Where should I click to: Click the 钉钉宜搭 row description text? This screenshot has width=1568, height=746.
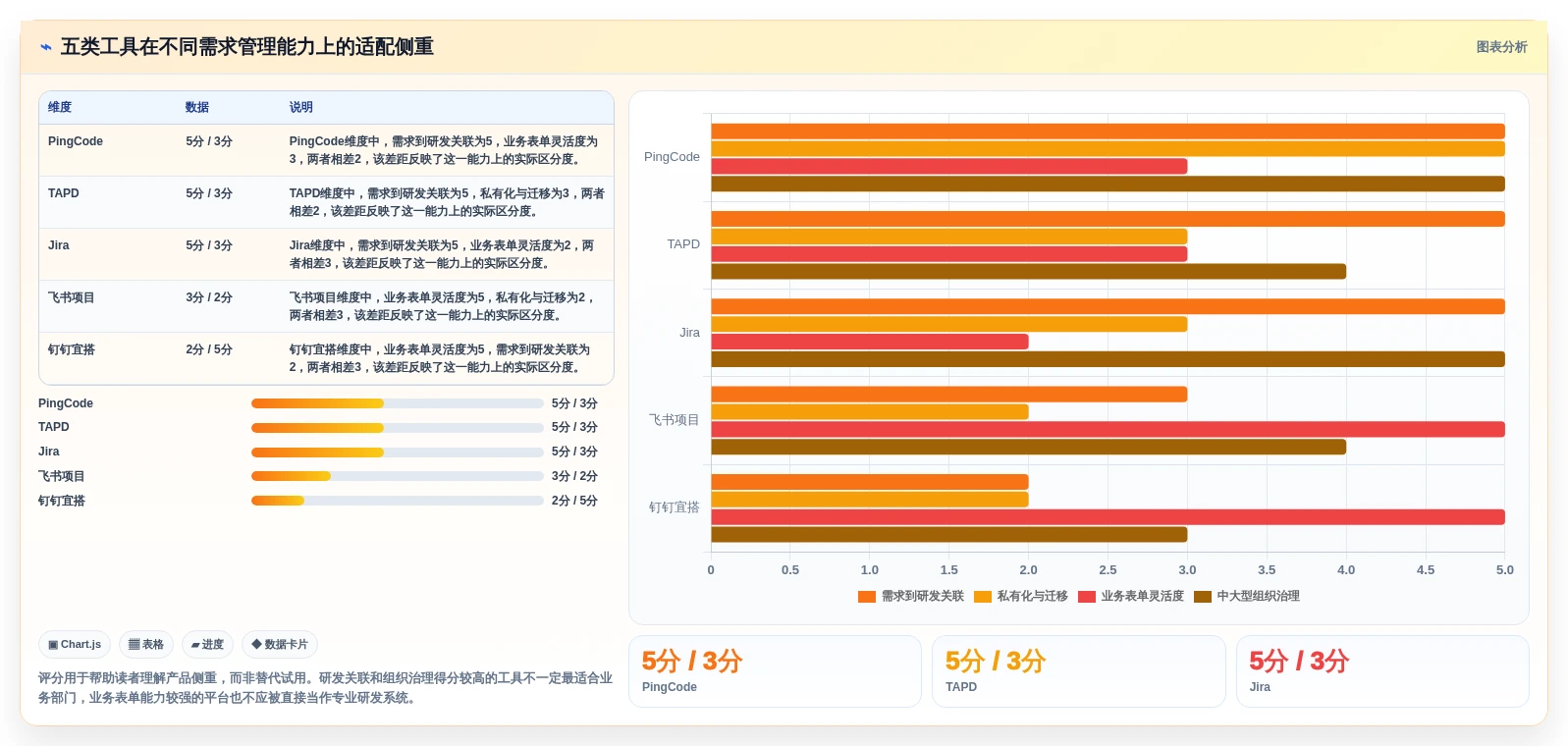pos(440,358)
